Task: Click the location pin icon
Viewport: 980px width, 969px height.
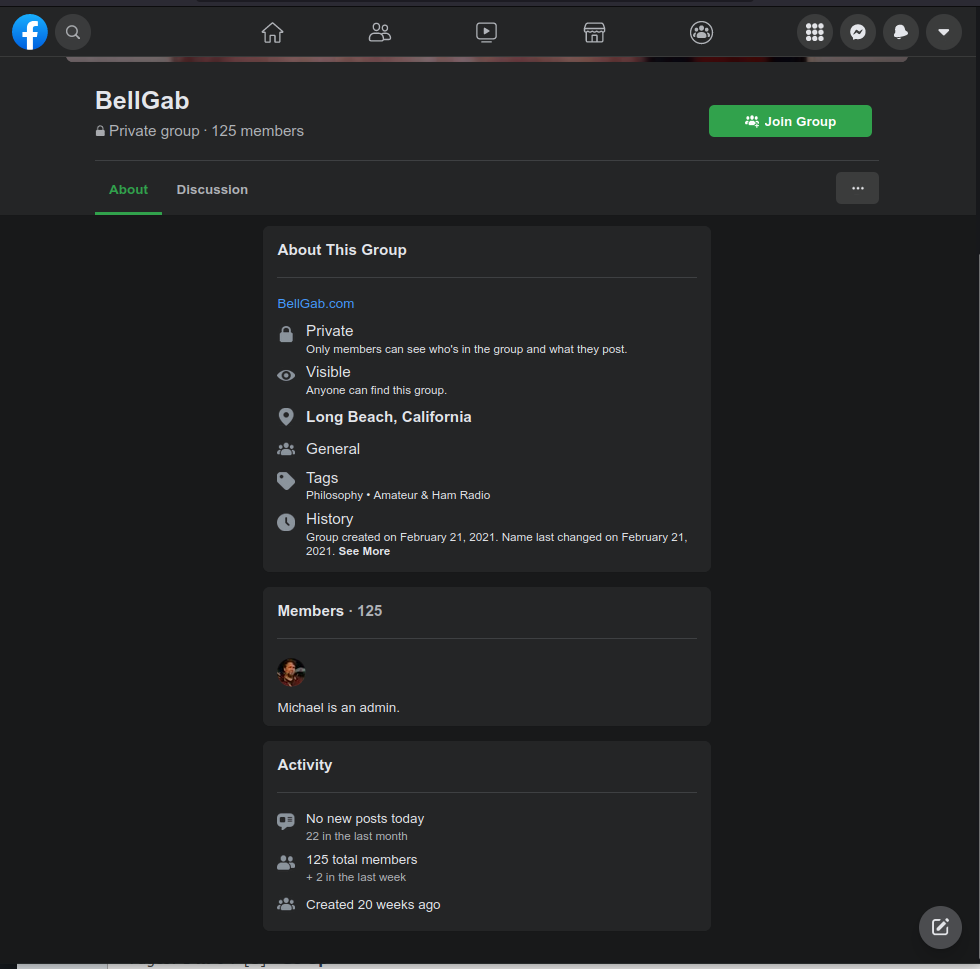Action: pos(286,417)
